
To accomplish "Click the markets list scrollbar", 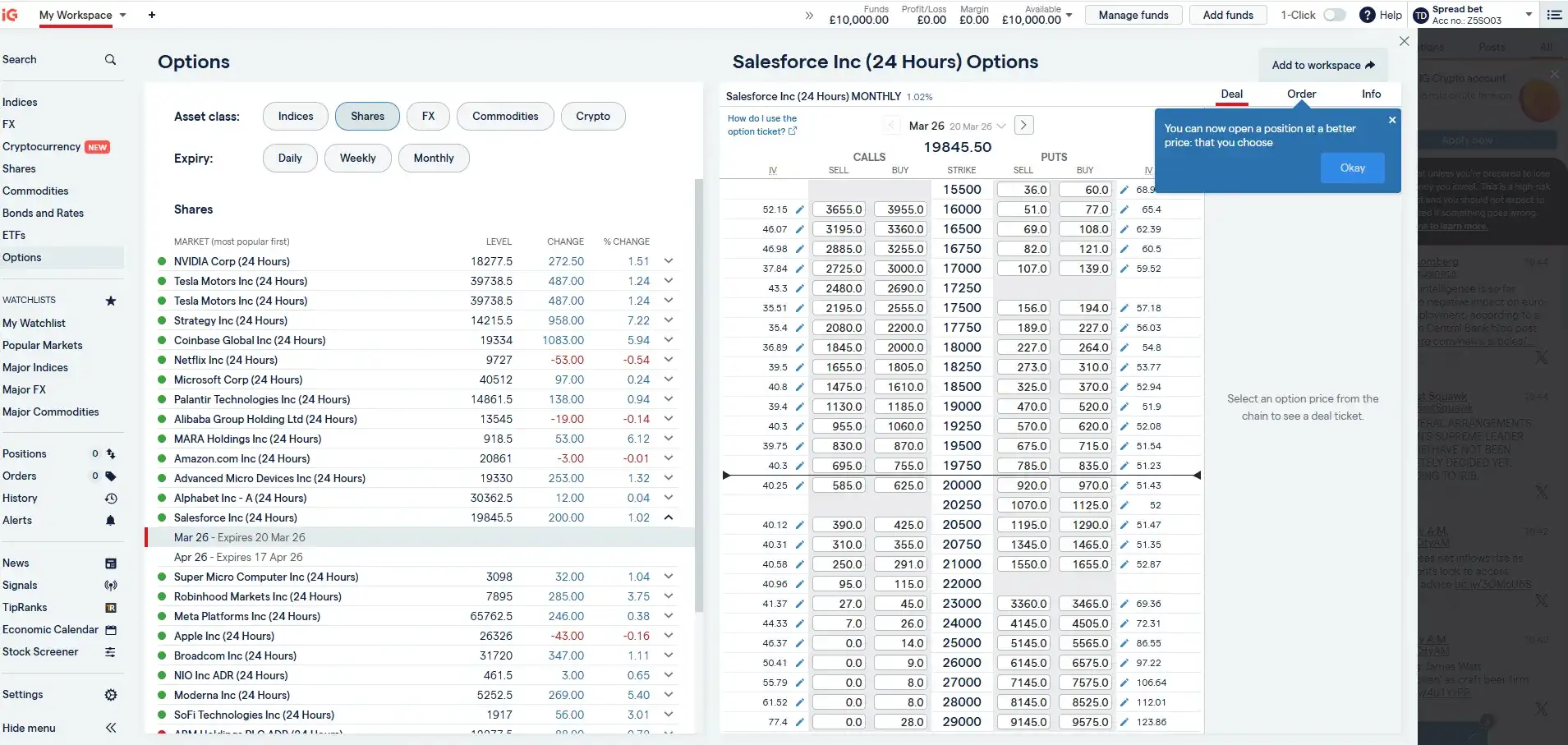I will (699, 394).
